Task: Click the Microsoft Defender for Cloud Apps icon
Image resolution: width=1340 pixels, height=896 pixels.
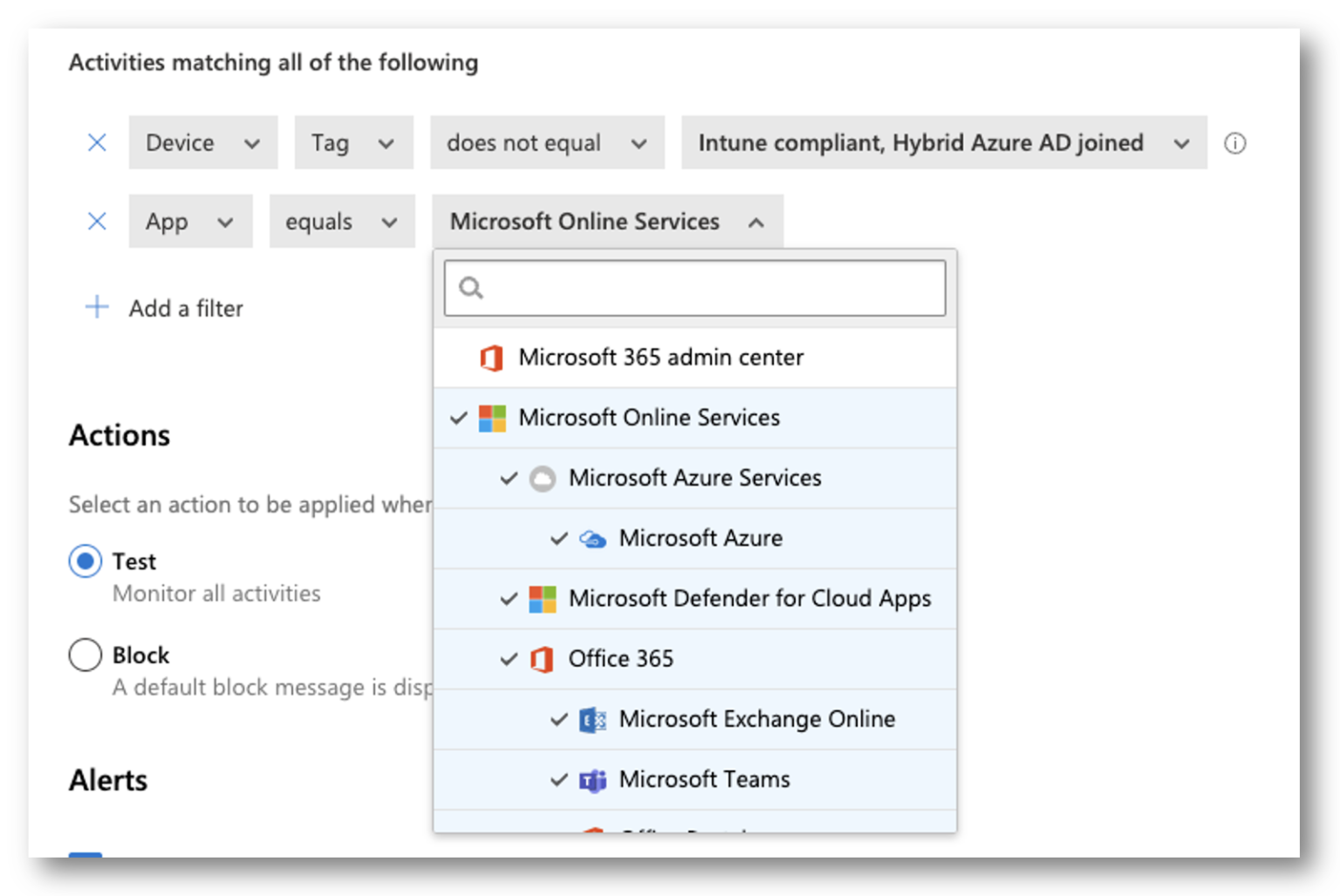Action: [x=543, y=598]
